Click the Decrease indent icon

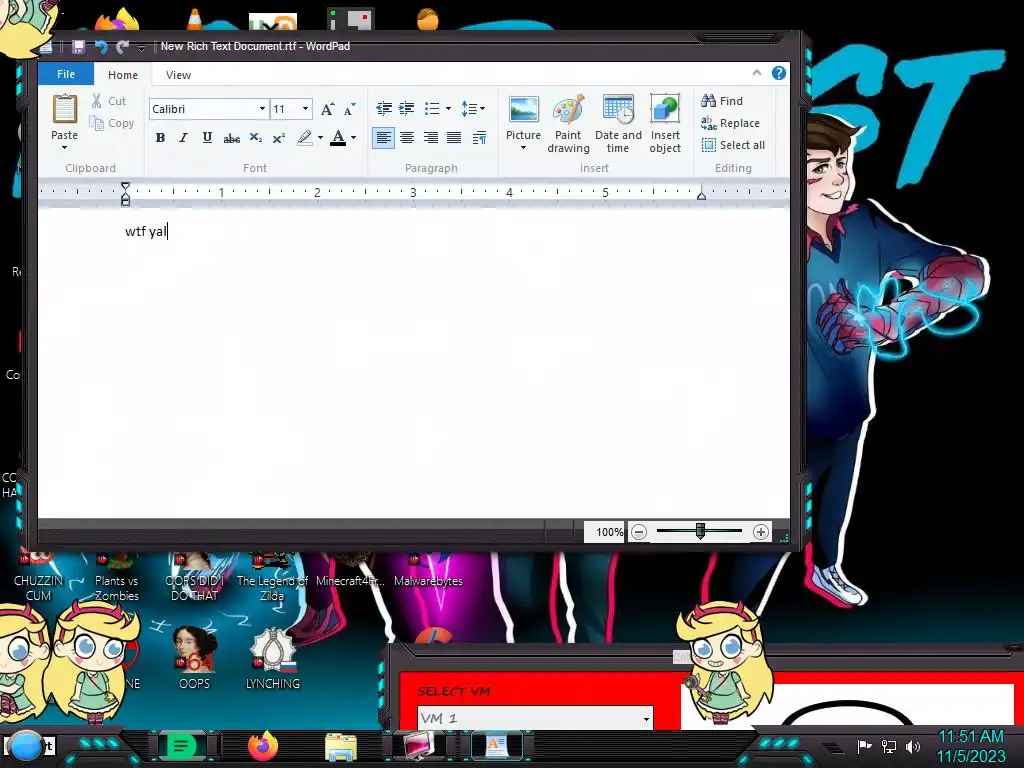point(384,108)
